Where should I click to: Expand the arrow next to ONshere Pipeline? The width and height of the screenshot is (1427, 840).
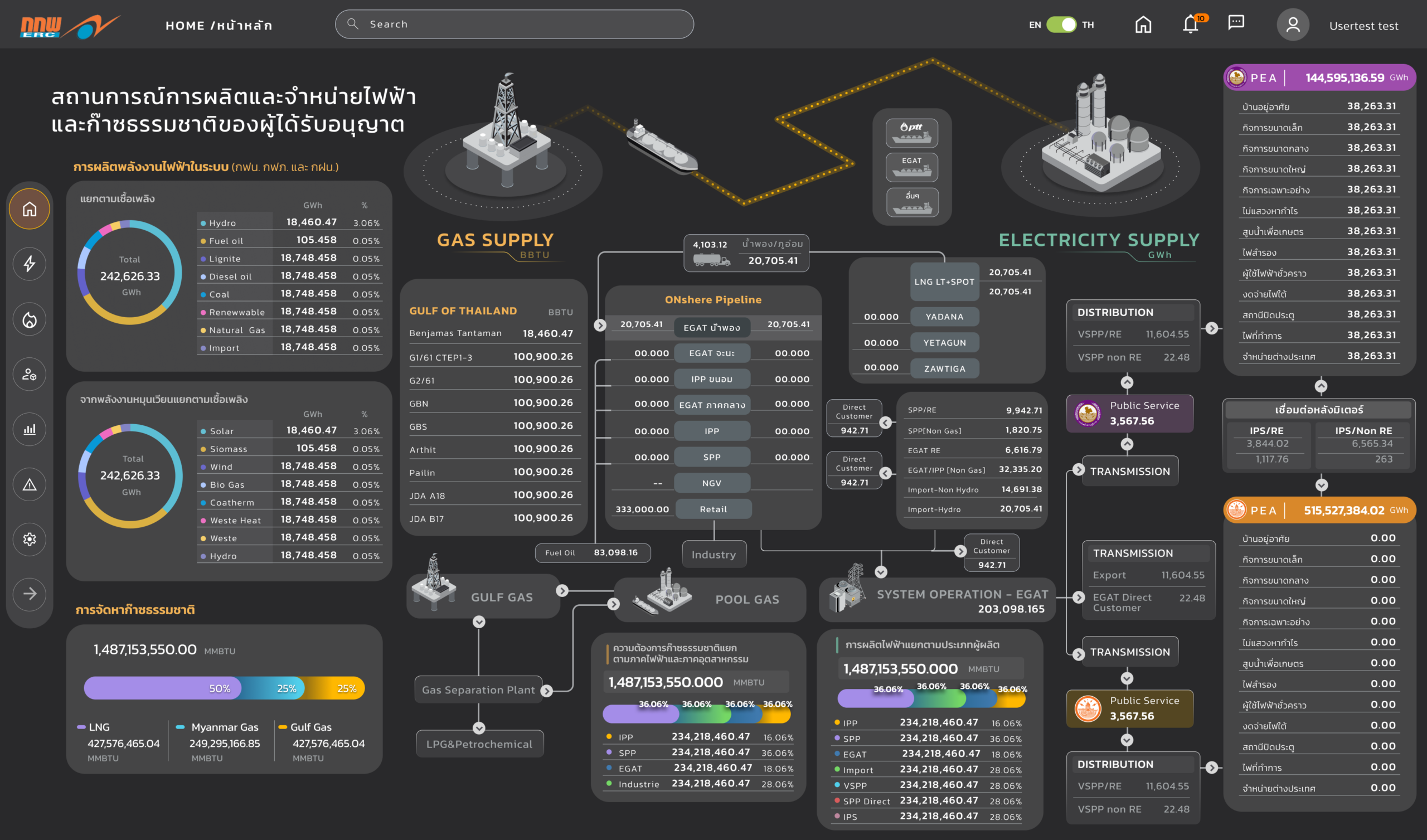(x=600, y=325)
